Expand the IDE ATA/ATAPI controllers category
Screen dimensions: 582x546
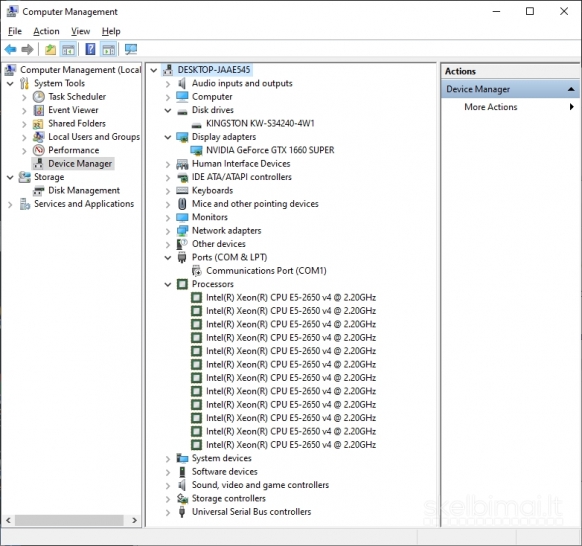168,178
